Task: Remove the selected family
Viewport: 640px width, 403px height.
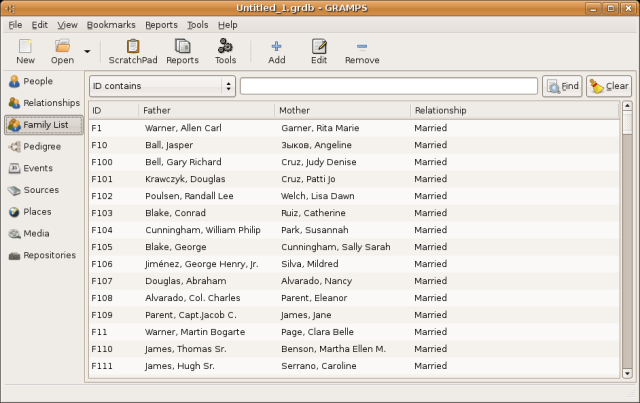Action: (x=362, y=51)
